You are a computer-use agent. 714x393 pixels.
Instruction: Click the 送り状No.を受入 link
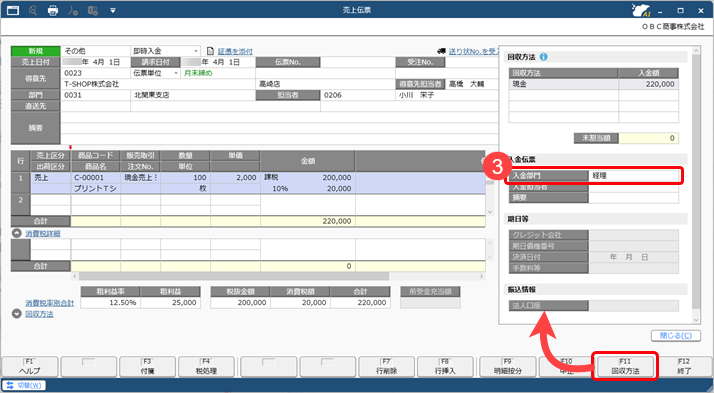click(474, 51)
